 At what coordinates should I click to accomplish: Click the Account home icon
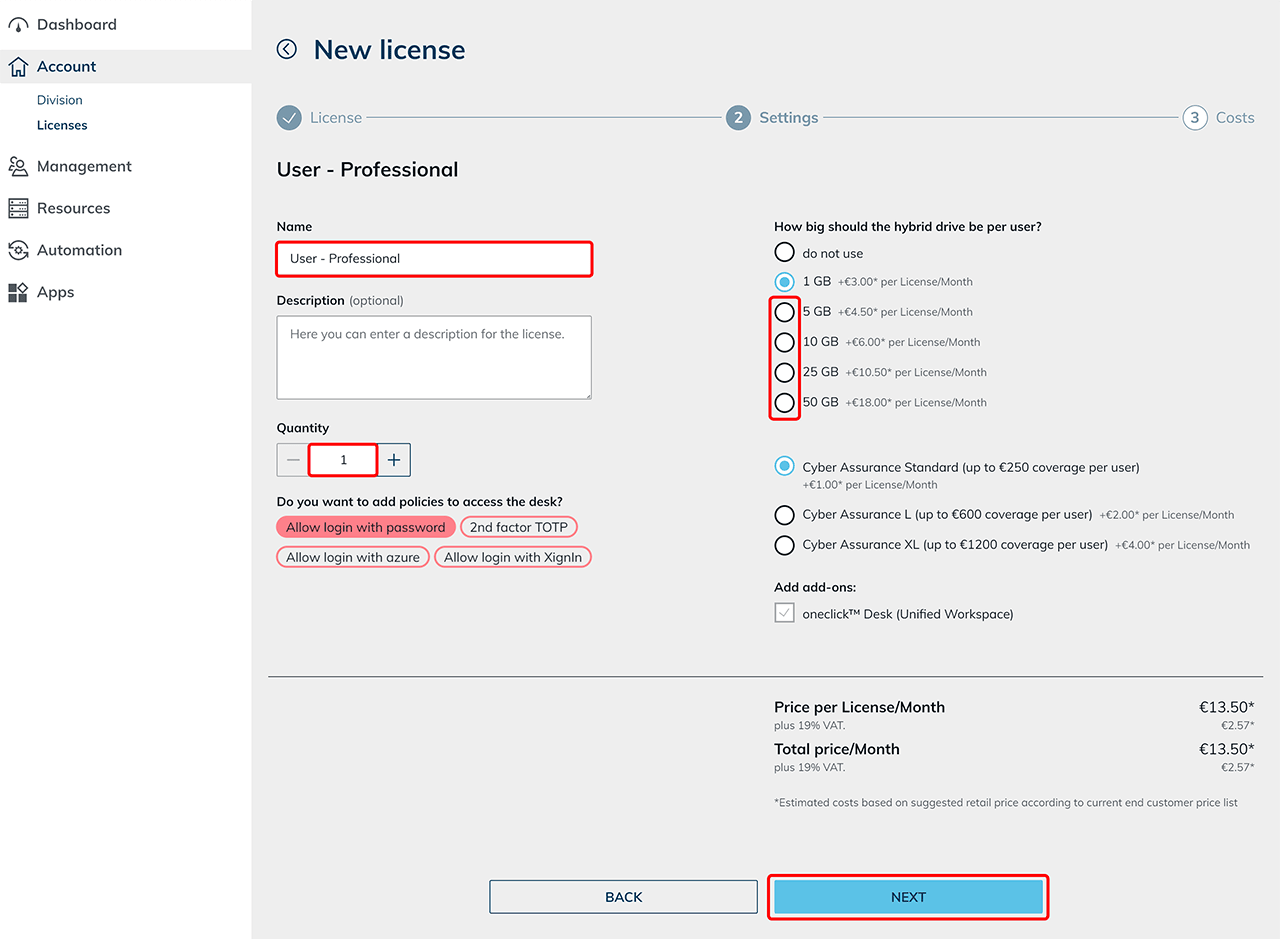coord(18,67)
